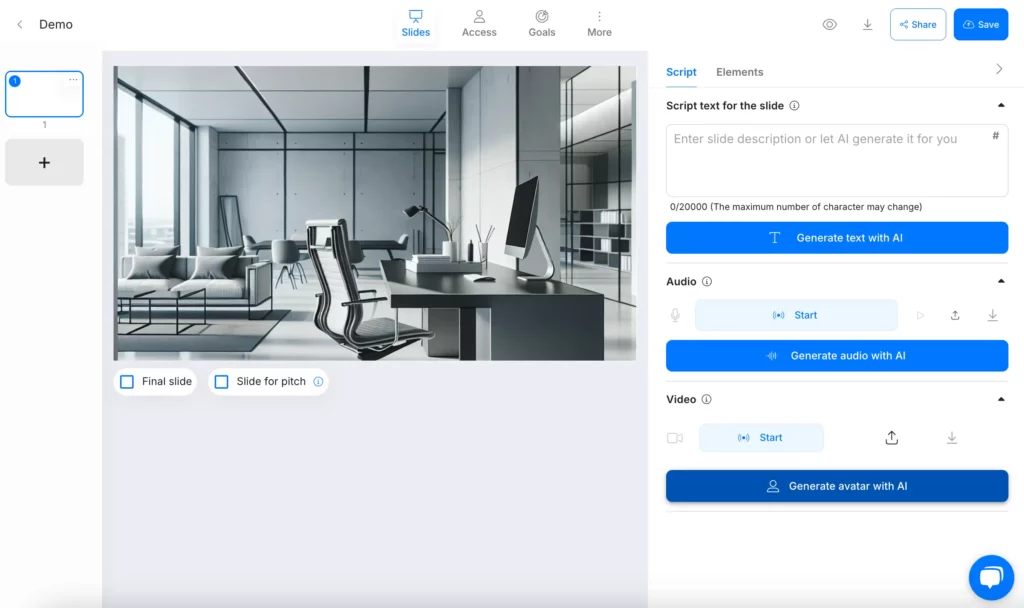The image size is (1024, 608).
Task: Click the back arrow next to Demo
Action: (20, 24)
